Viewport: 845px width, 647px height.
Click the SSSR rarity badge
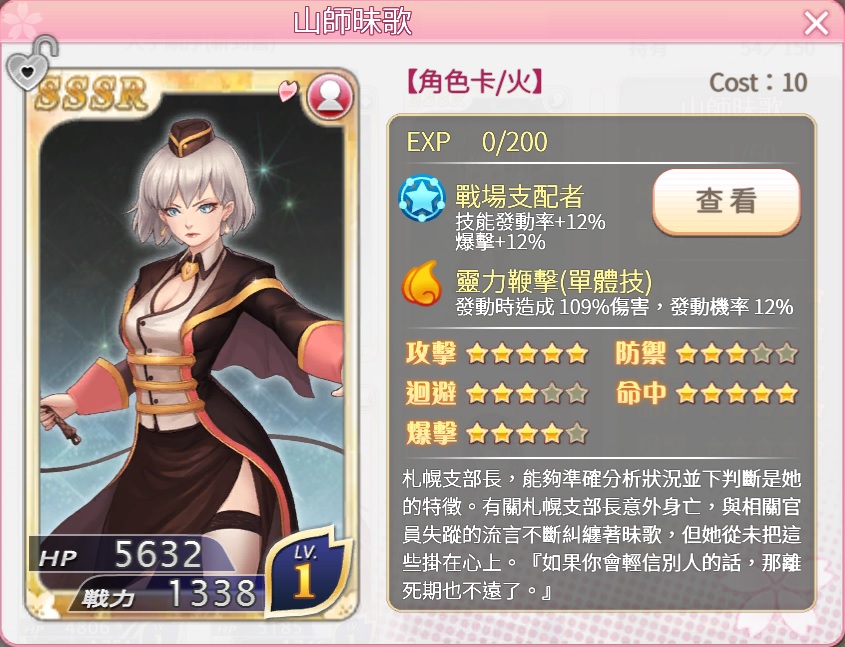click(x=92, y=94)
